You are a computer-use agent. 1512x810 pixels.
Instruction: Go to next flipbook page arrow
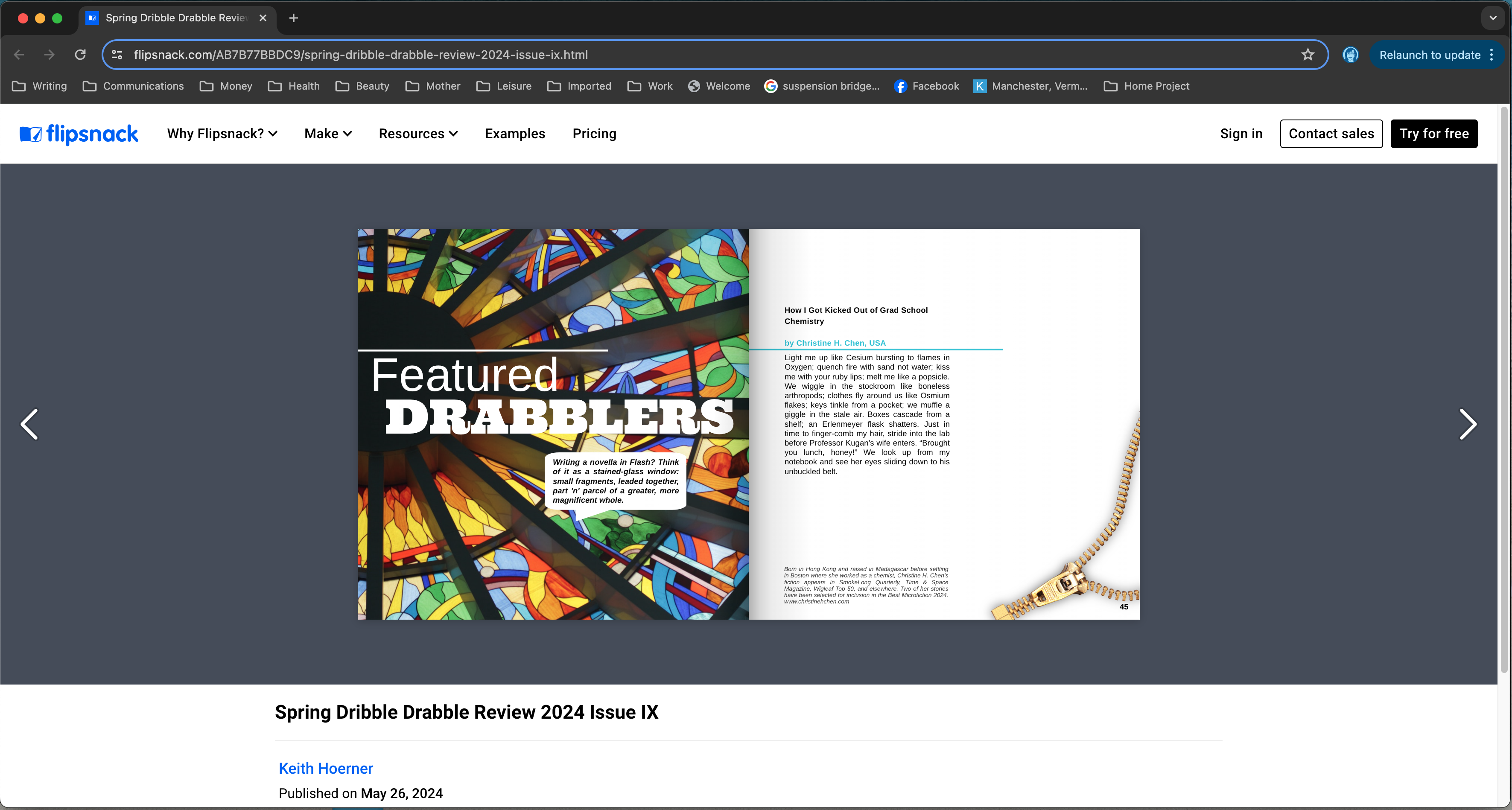pyautogui.click(x=1468, y=424)
